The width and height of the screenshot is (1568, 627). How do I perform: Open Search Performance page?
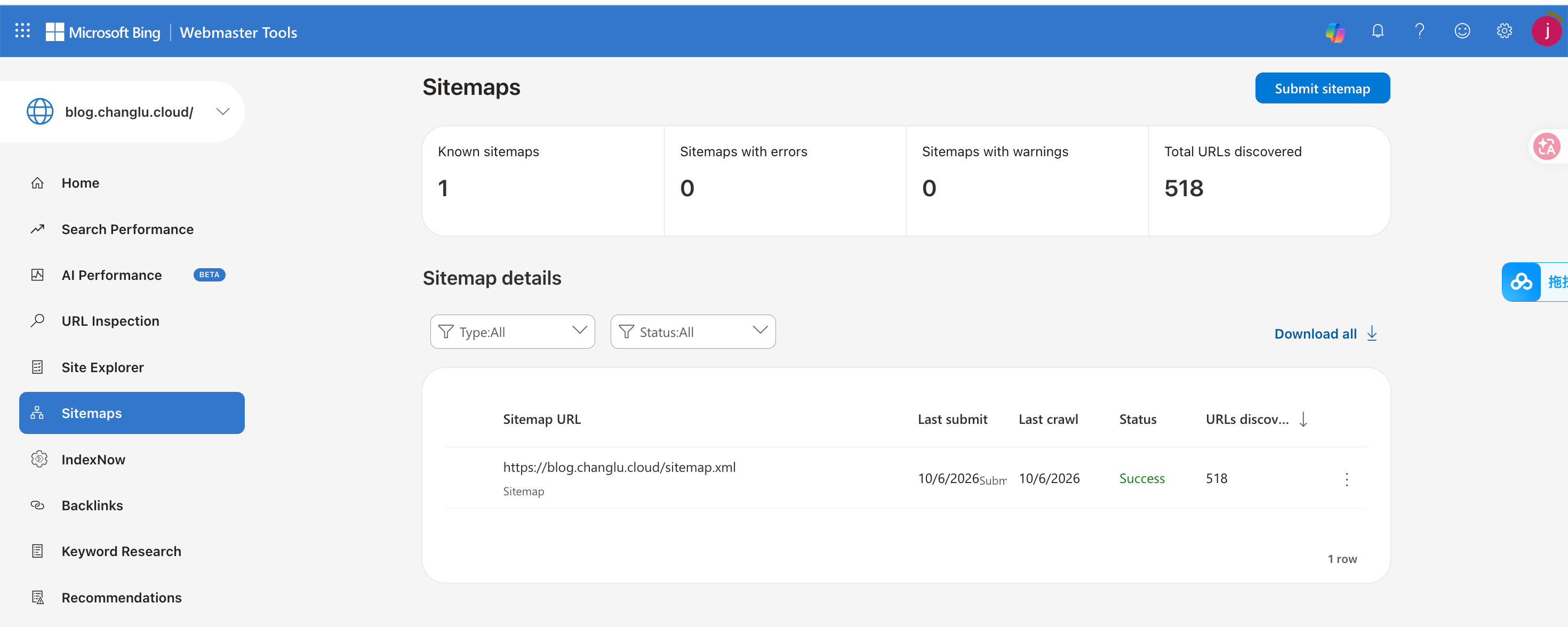(x=132, y=229)
